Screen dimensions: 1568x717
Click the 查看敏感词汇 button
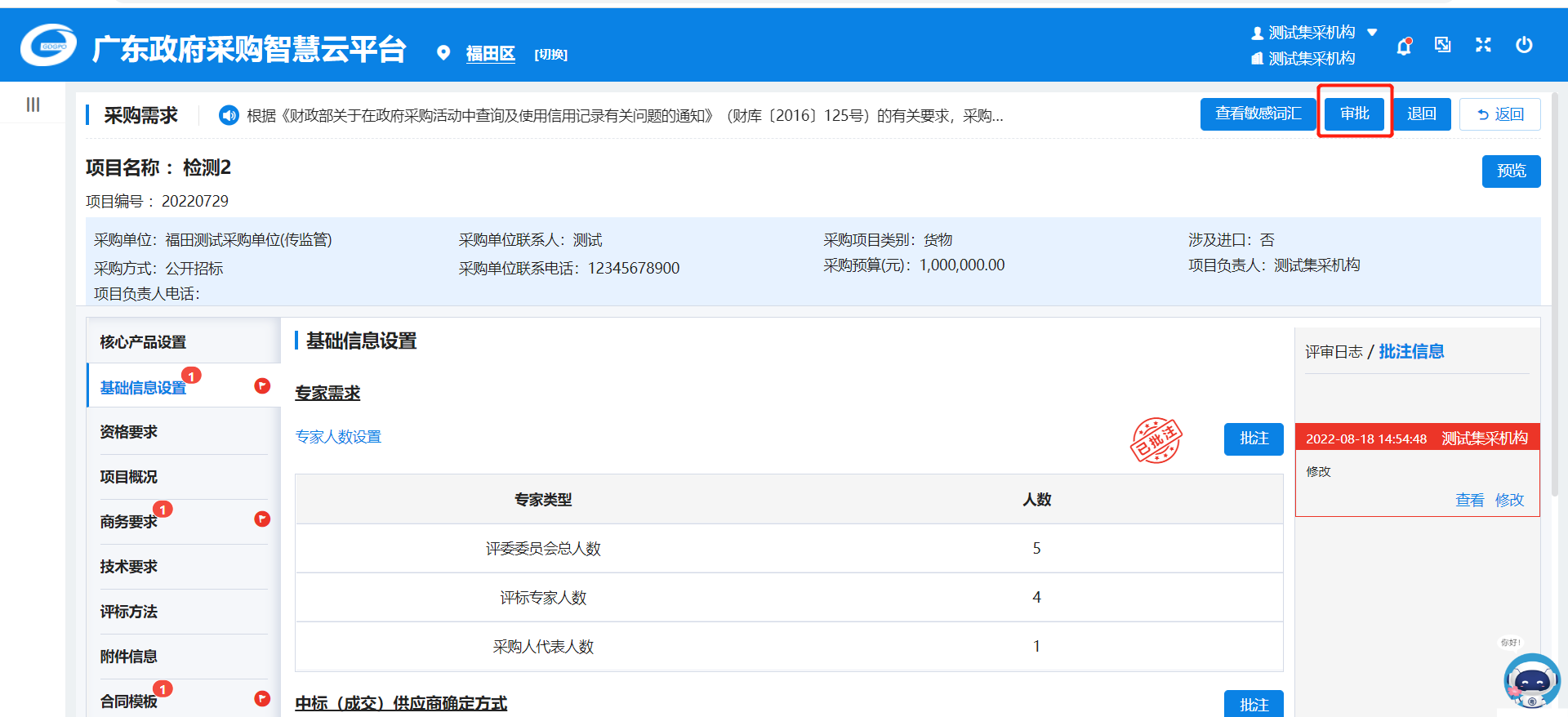pos(1258,114)
